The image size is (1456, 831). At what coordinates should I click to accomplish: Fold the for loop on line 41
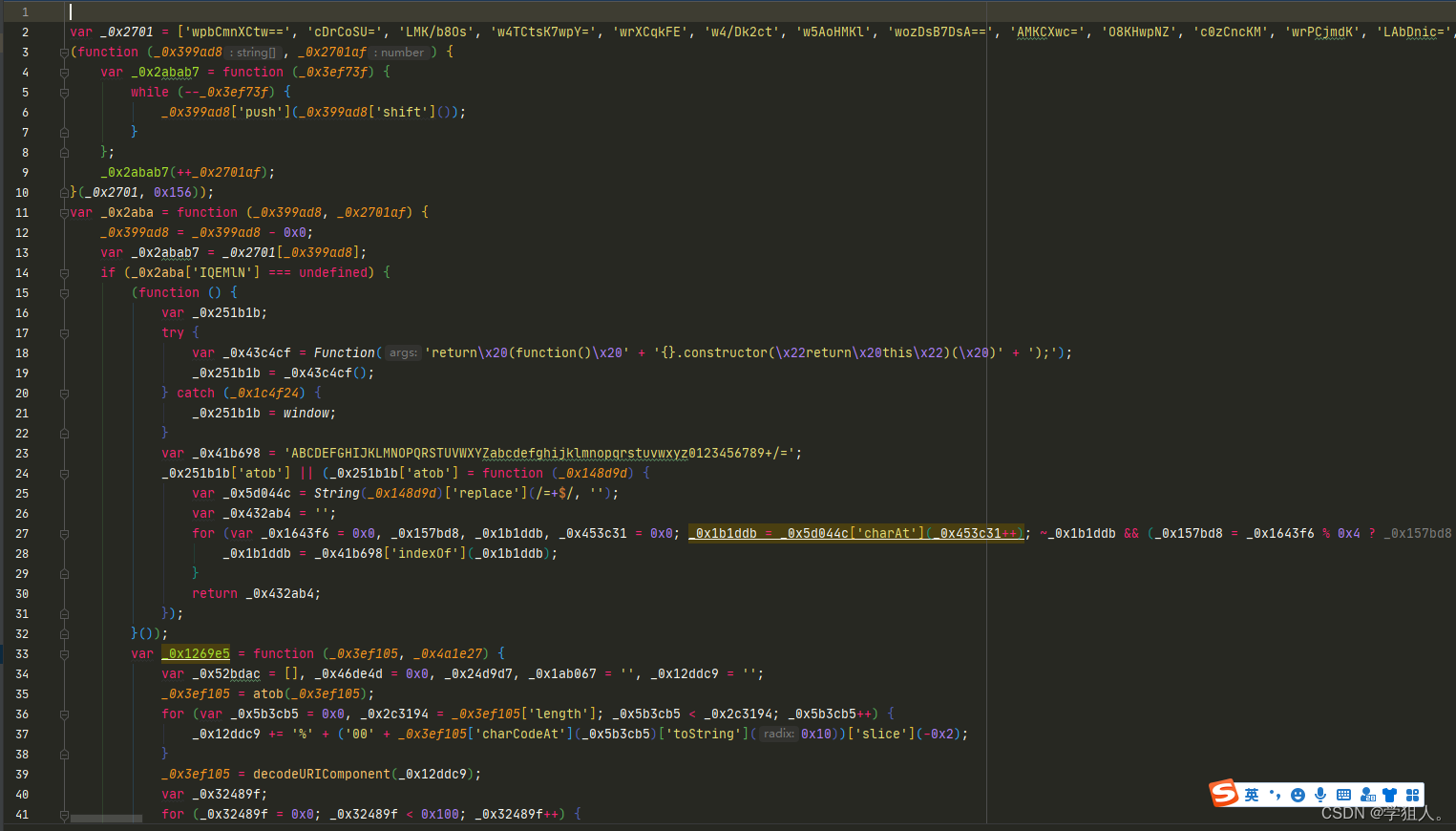[x=64, y=814]
